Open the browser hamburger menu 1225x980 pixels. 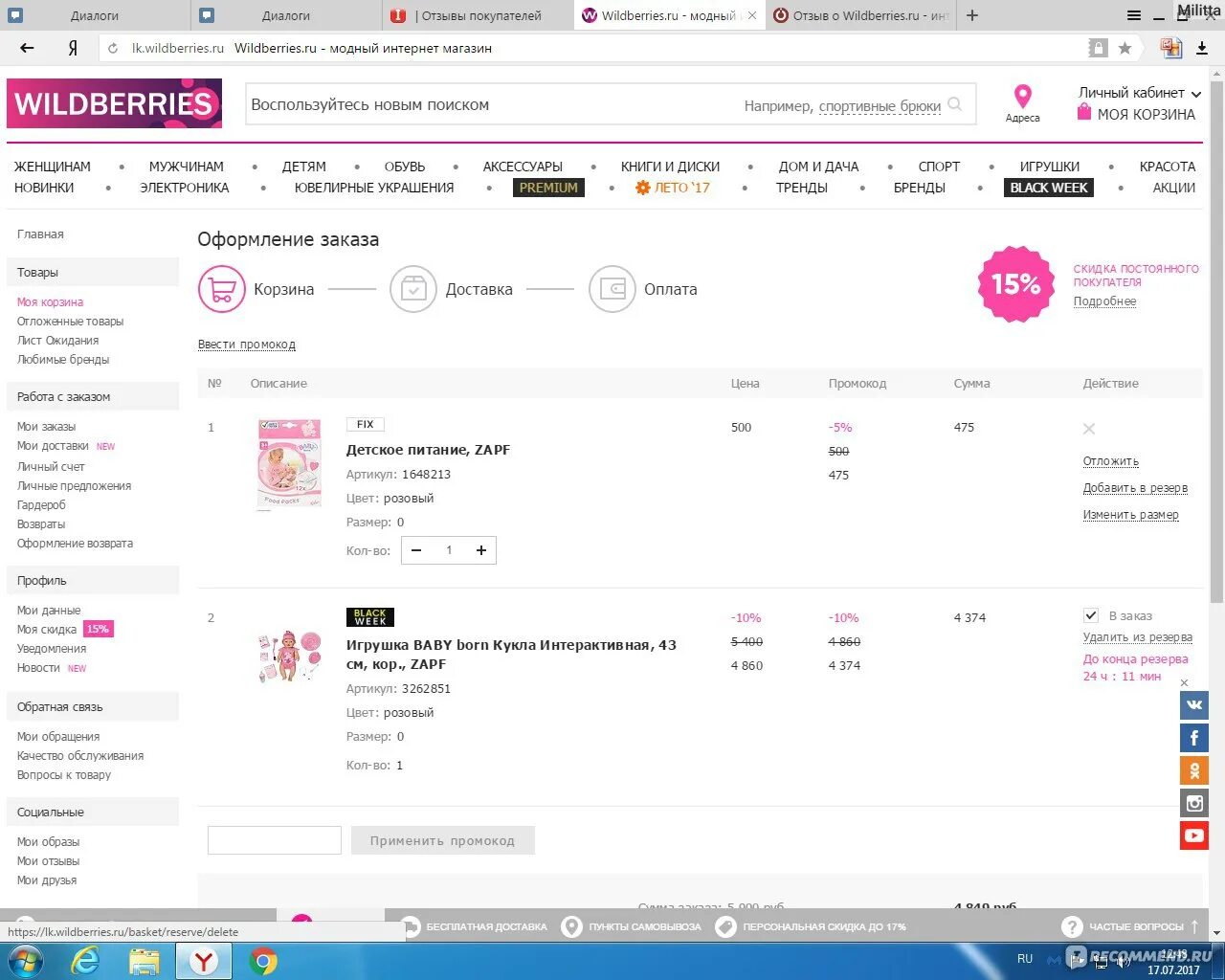(x=1134, y=15)
